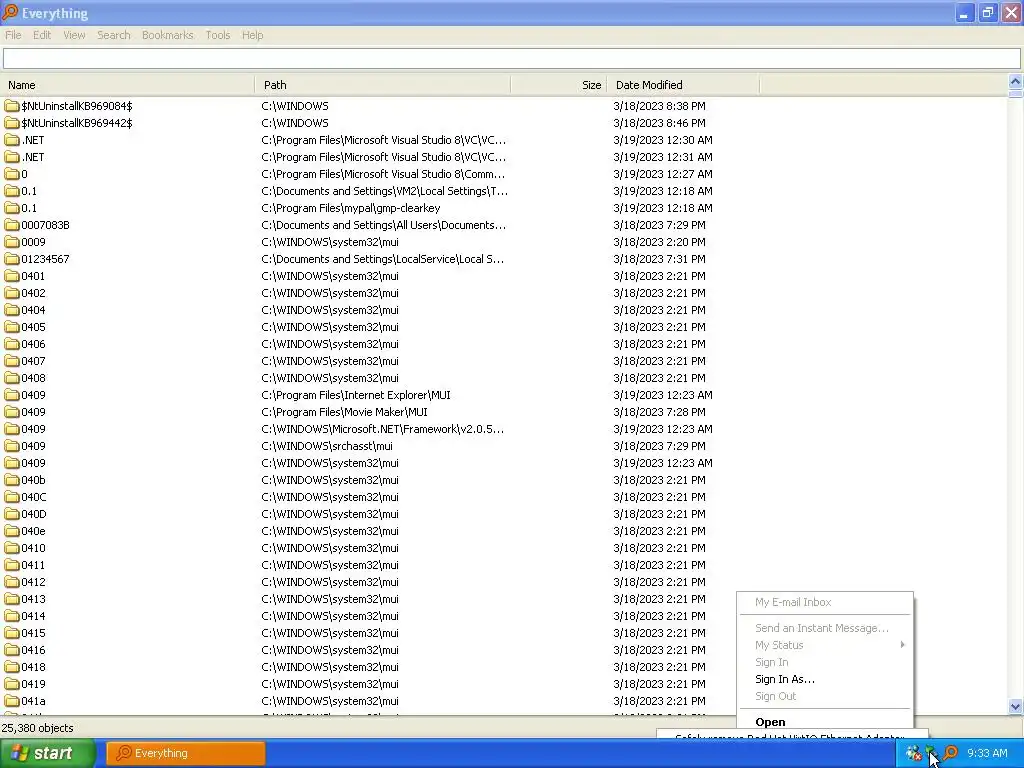Viewport: 1024px width, 768px height.
Task: Open the Search menu
Action: tap(114, 35)
